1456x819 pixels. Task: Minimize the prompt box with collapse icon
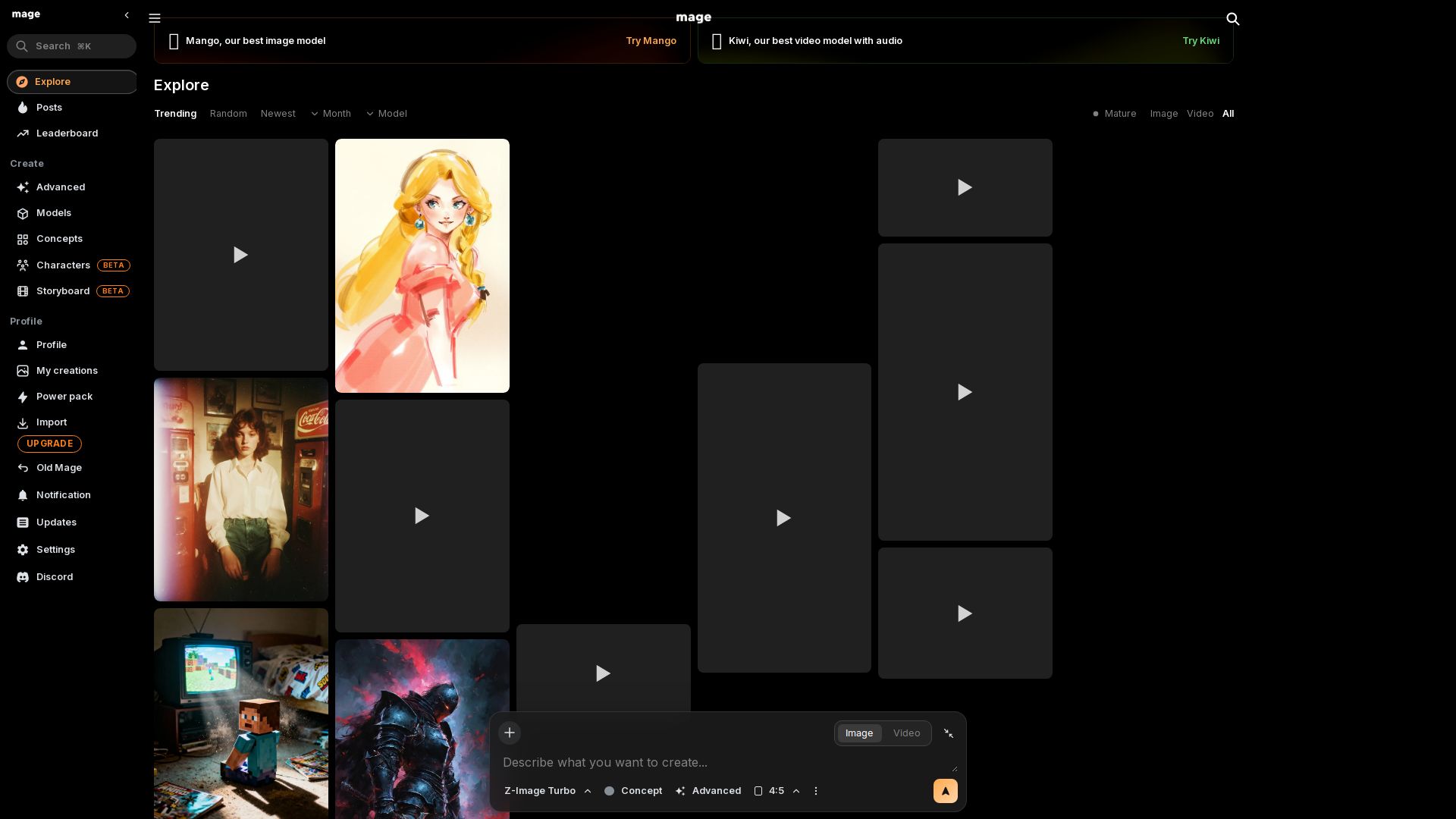949,733
